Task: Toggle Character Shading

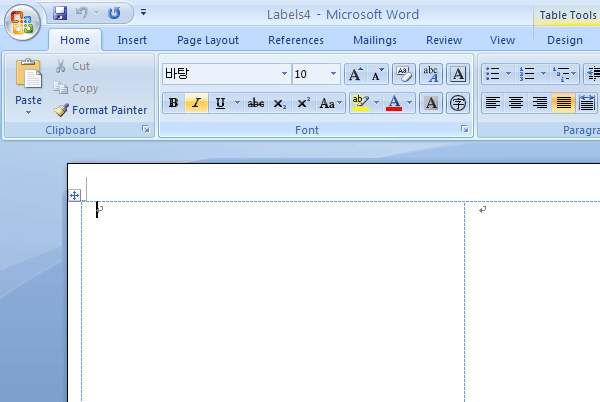Action: click(431, 103)
